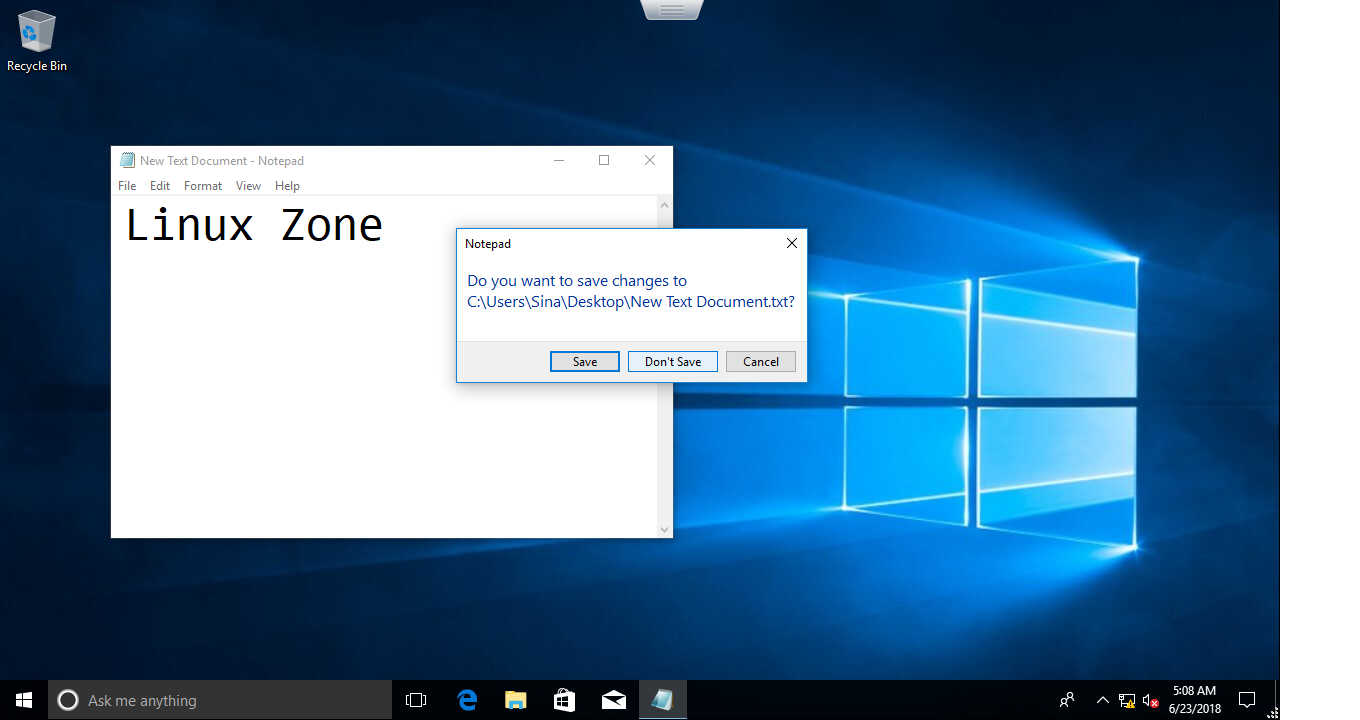Open the People icon in the system tray

pos(1067,700)
